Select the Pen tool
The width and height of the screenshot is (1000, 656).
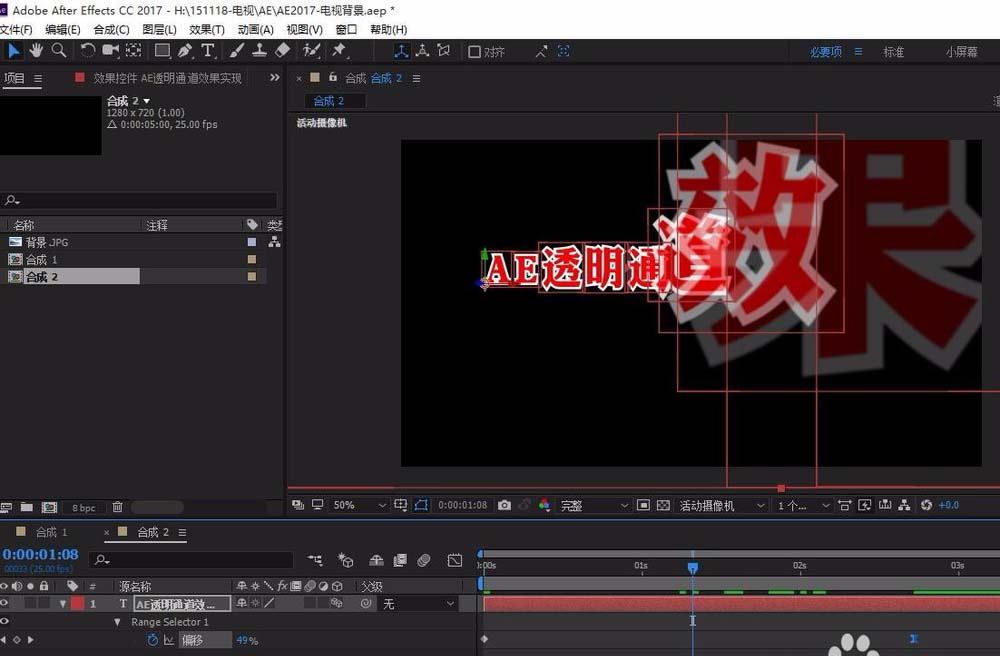pos(184,49)
